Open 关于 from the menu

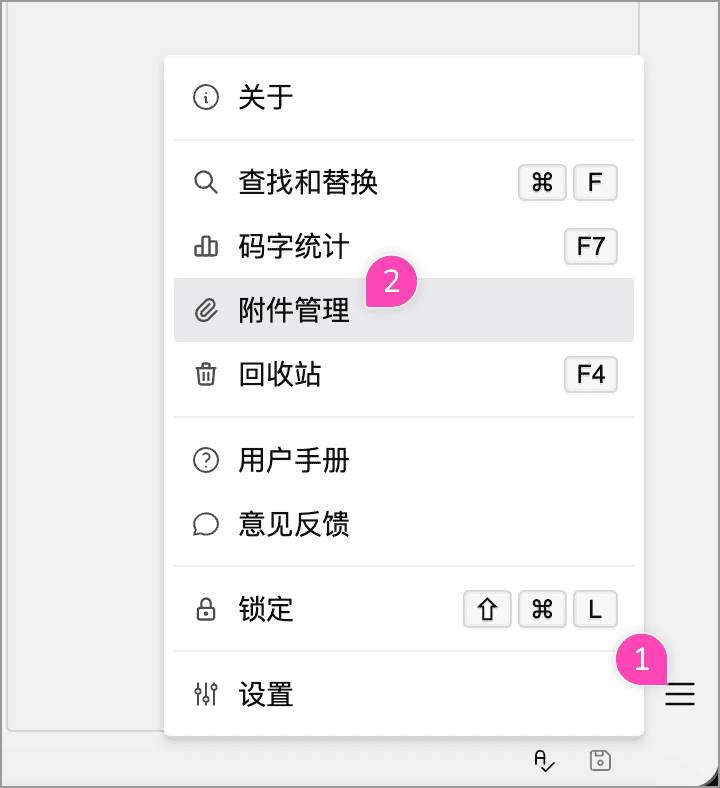[x=266, y=98]
